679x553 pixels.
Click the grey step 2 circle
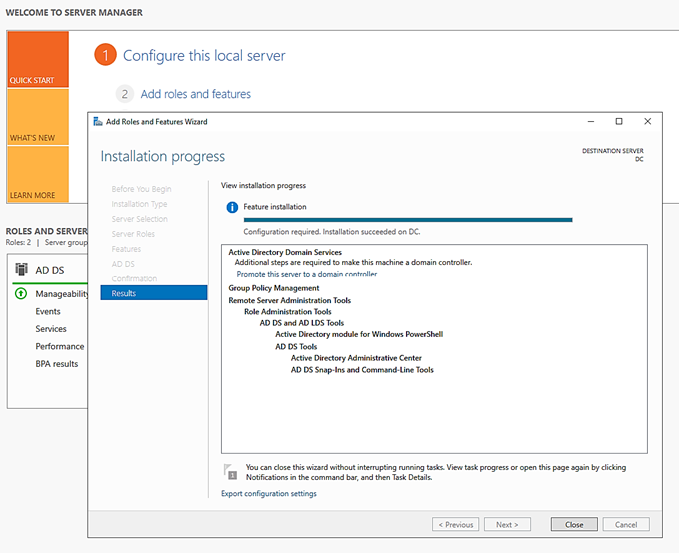(x=125, y=94)
